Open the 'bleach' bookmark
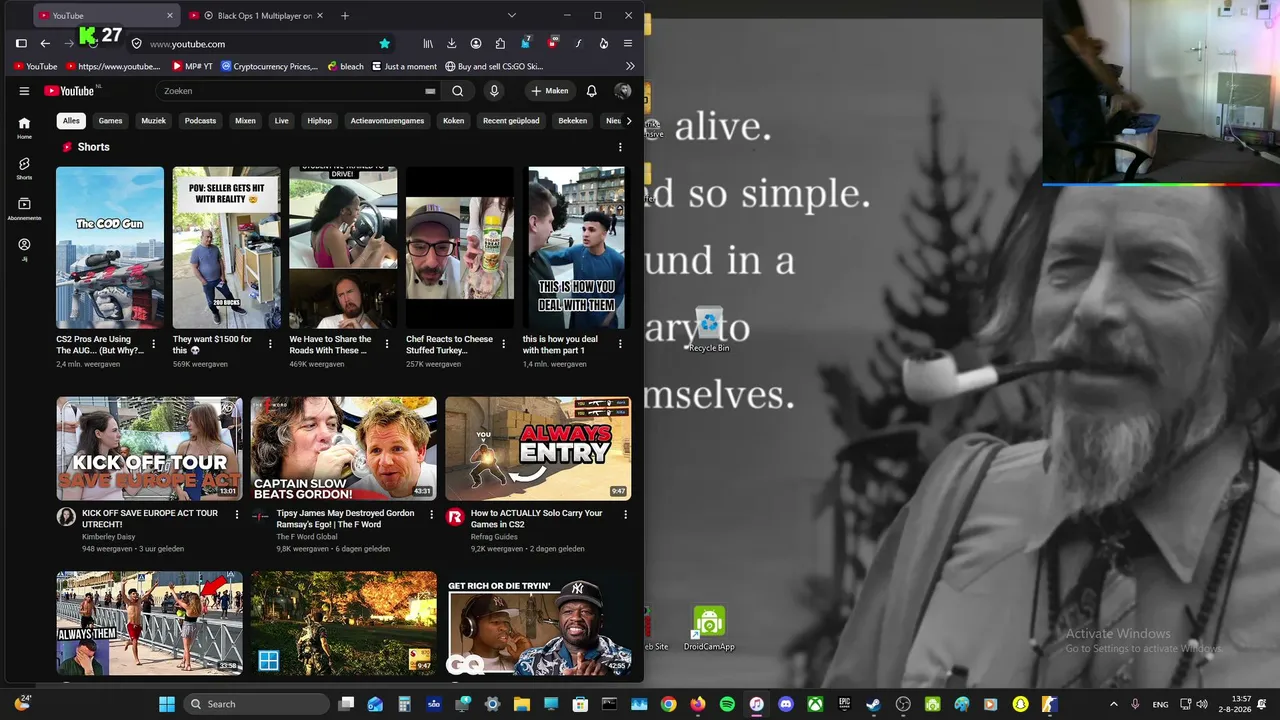 pos(345,67)
